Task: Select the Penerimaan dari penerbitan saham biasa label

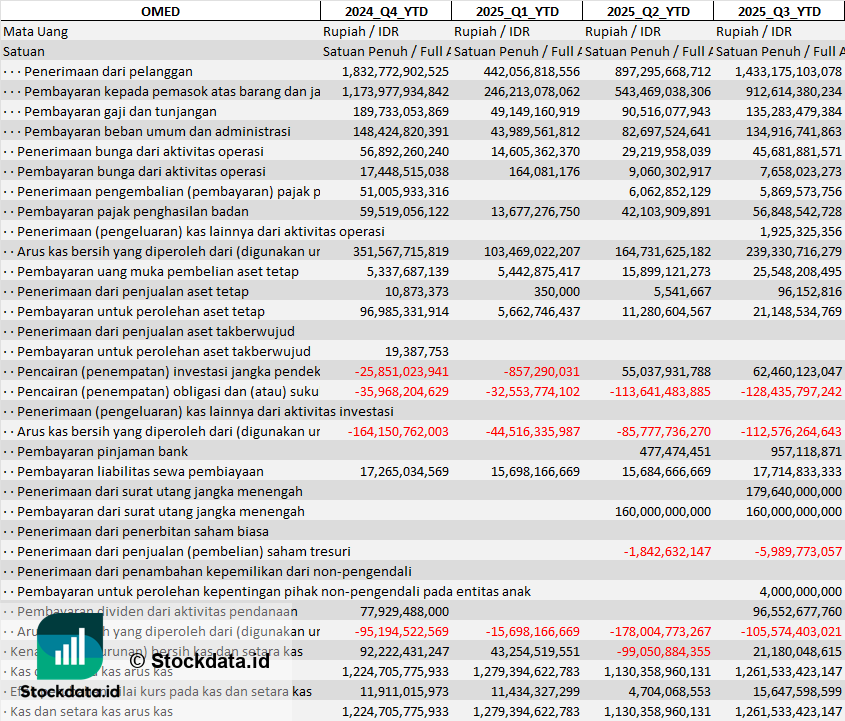Action: pyautogui.click(x=143, y=531)
